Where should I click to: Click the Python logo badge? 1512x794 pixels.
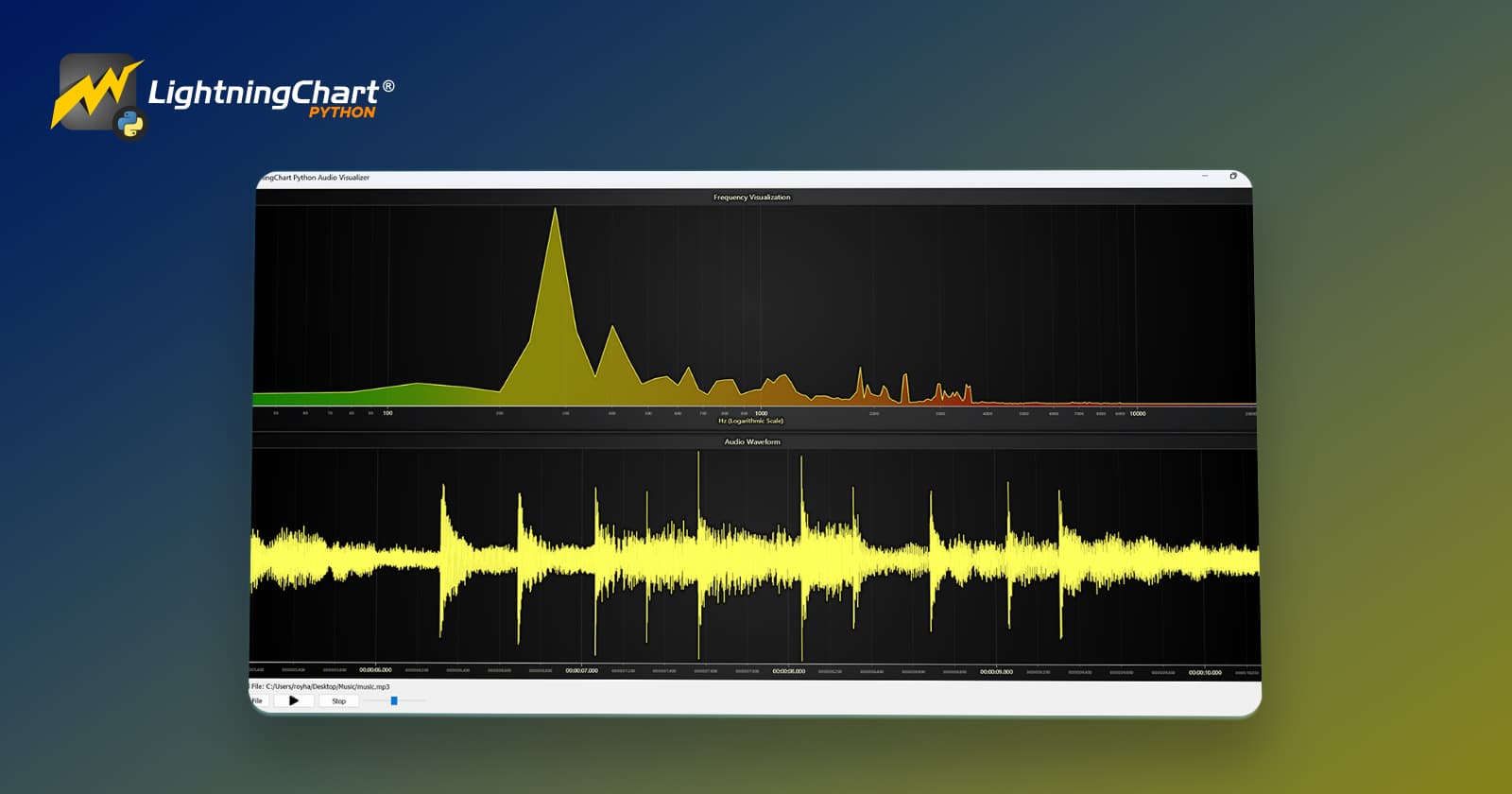129,125
